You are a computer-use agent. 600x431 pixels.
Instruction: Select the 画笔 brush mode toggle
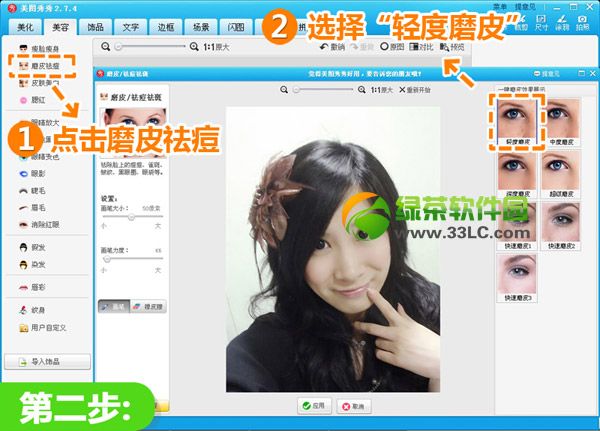(x=114, y=307)
